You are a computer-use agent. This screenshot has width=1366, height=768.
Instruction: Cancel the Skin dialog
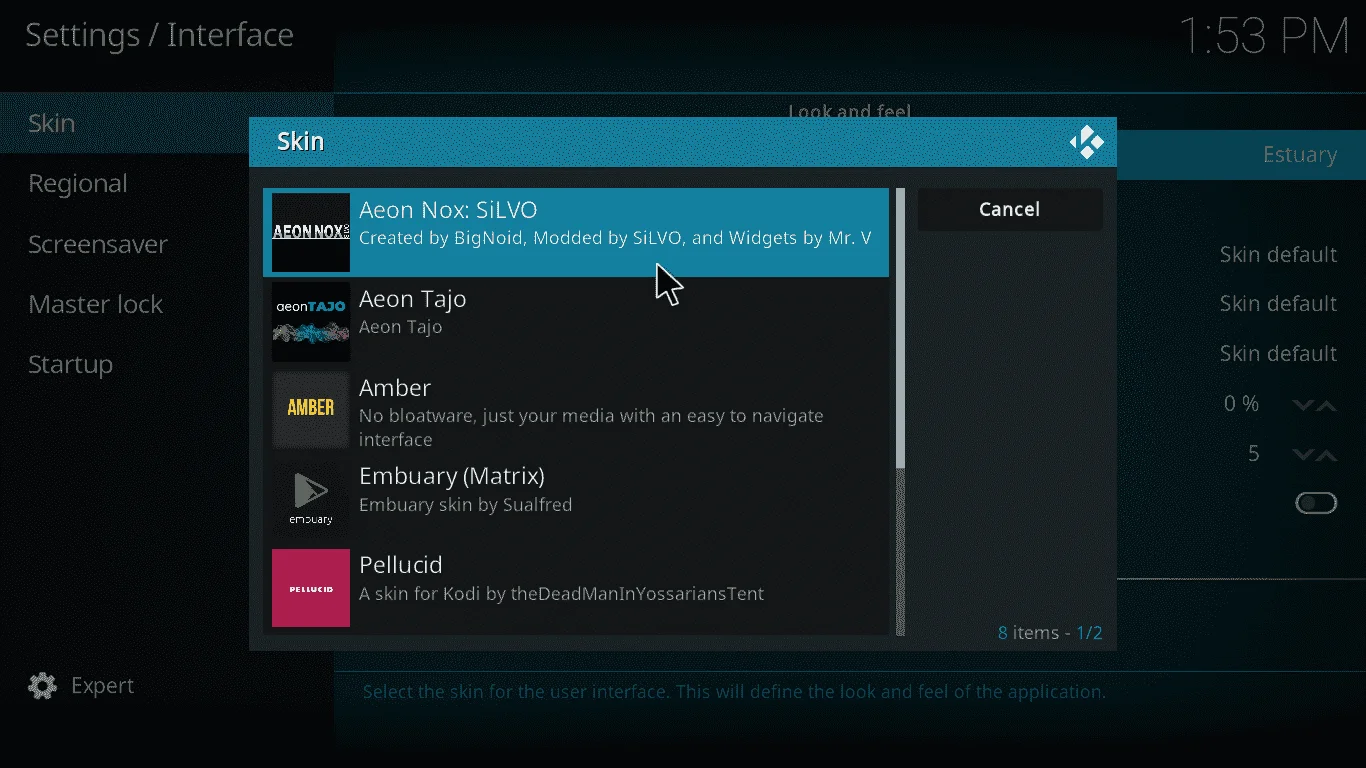point(1010,209)
